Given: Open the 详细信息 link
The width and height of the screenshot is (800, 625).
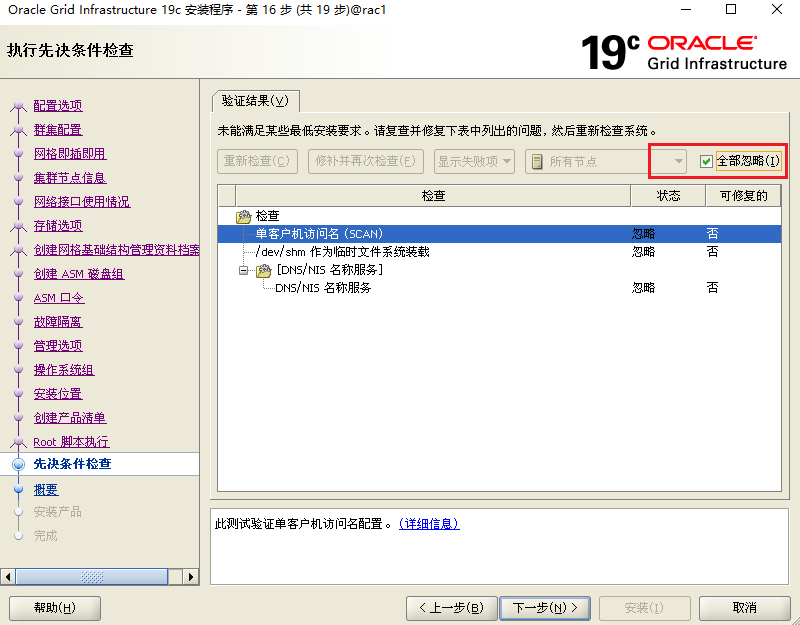Looking at the screenshot, I should [429, 524].
